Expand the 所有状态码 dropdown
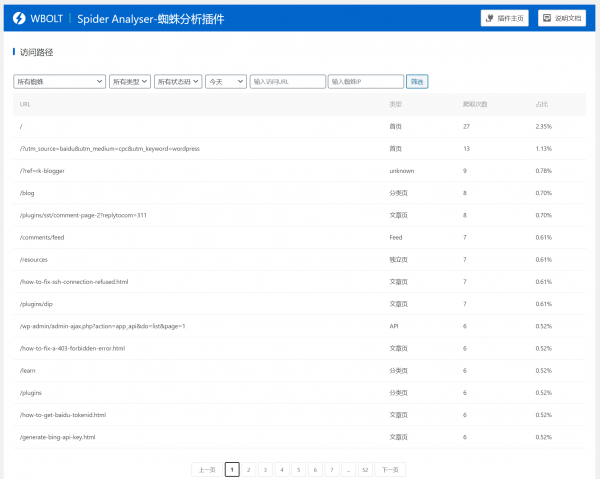 pyautogui.click(x=178, y=81)
